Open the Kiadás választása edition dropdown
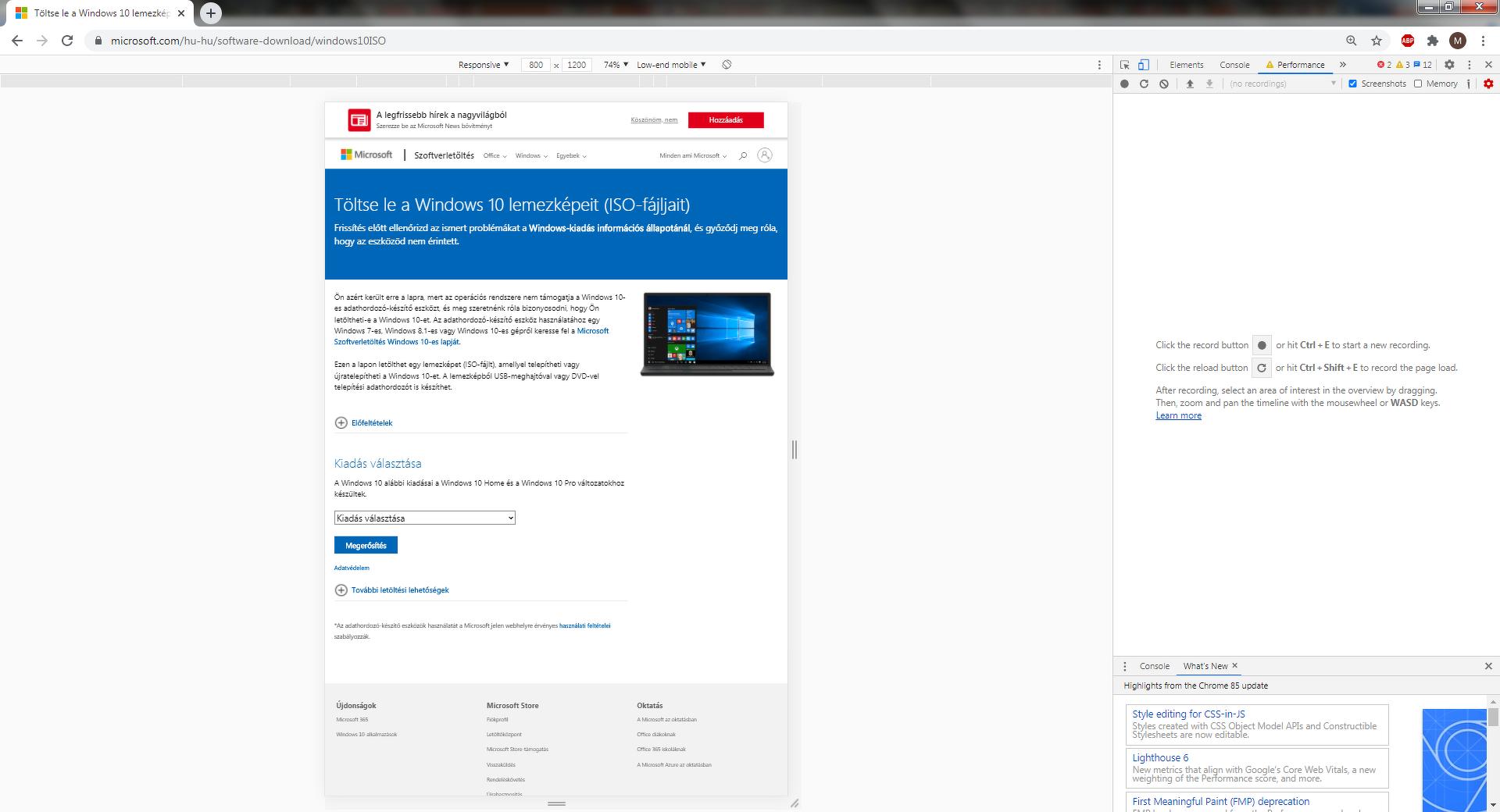 point(425,518)
